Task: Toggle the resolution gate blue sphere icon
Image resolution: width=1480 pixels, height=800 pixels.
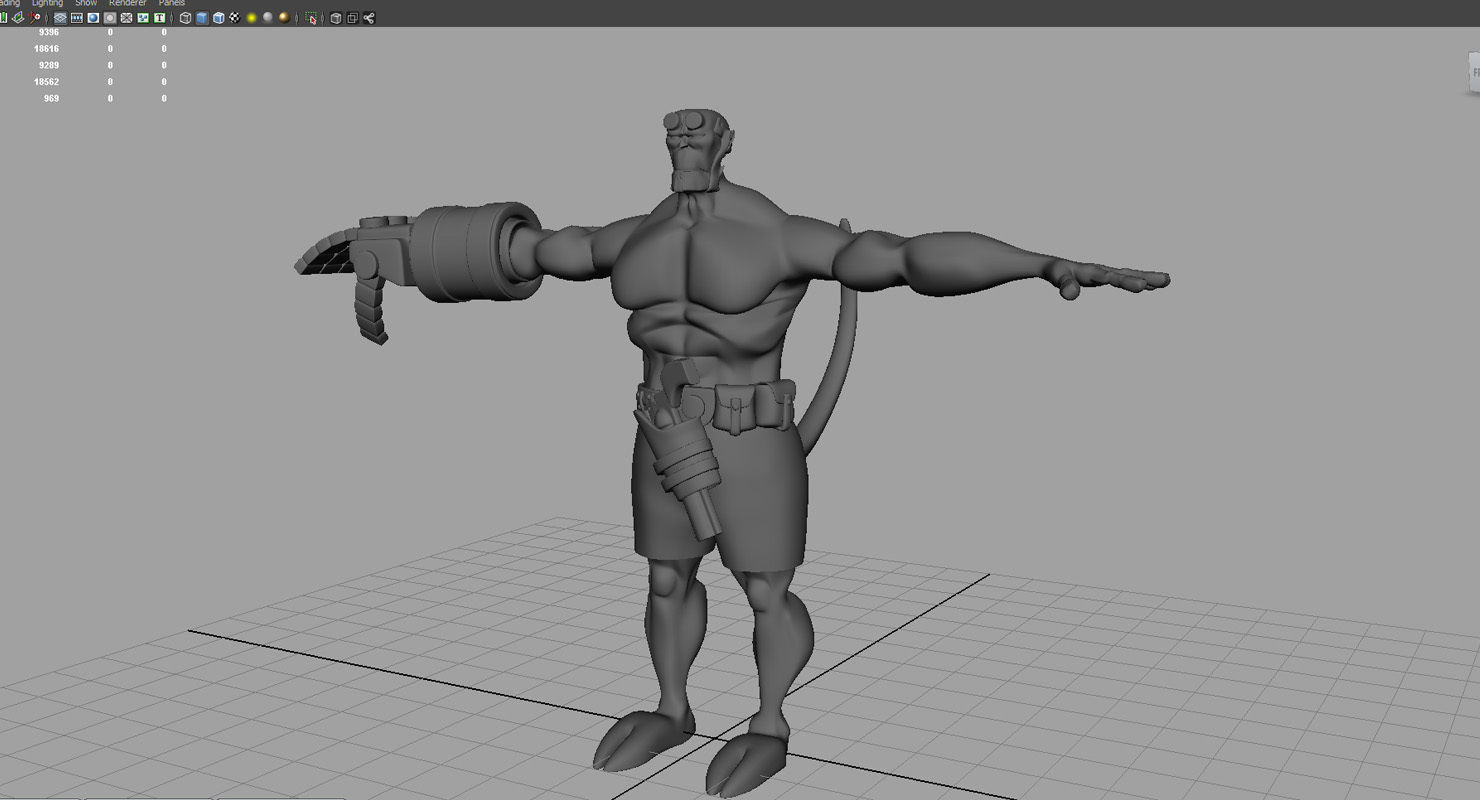Action: (93, 18)
